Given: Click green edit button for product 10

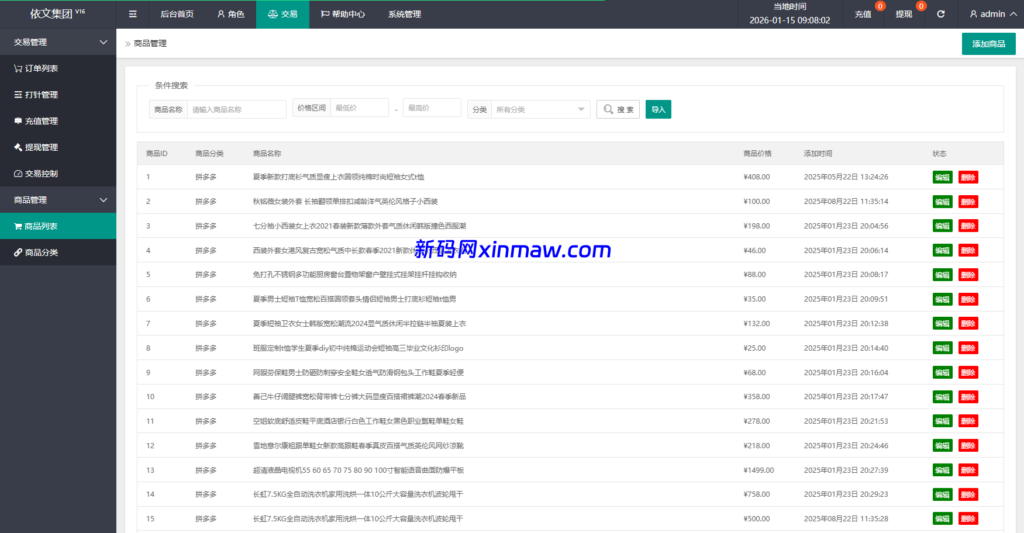Looking at the screenshot, I should pyautogui.click(x=942, y=396).
